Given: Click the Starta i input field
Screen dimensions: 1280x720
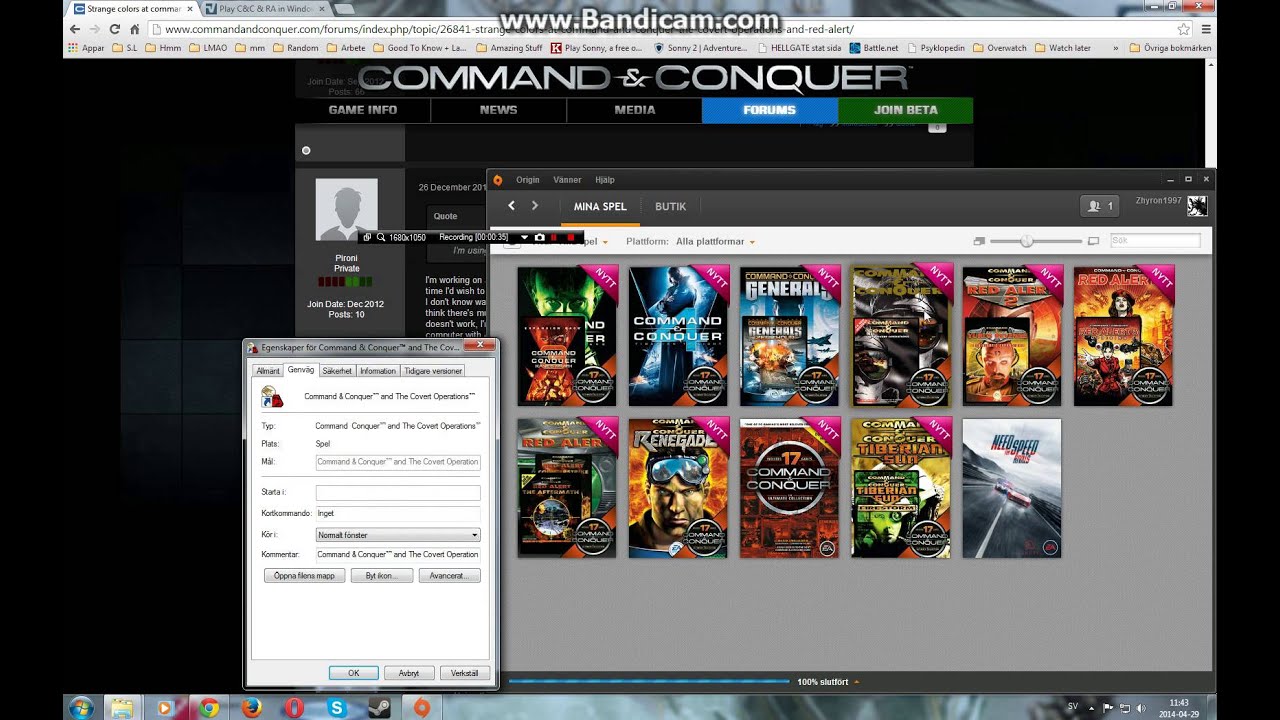Looking at the screenshot, I should (x=398, y=493).
